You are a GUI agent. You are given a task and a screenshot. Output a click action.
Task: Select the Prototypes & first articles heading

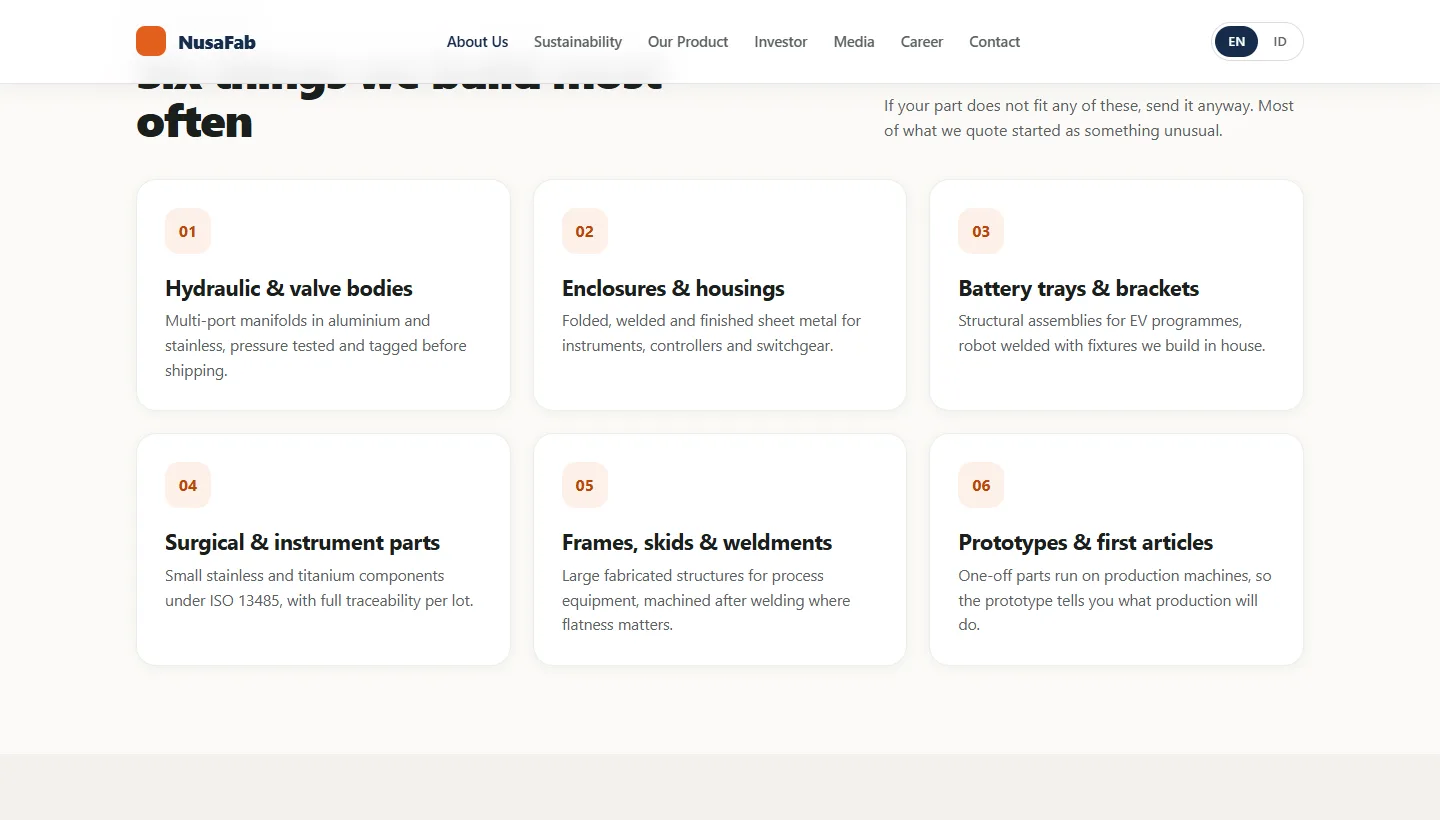click(1086, 542)
